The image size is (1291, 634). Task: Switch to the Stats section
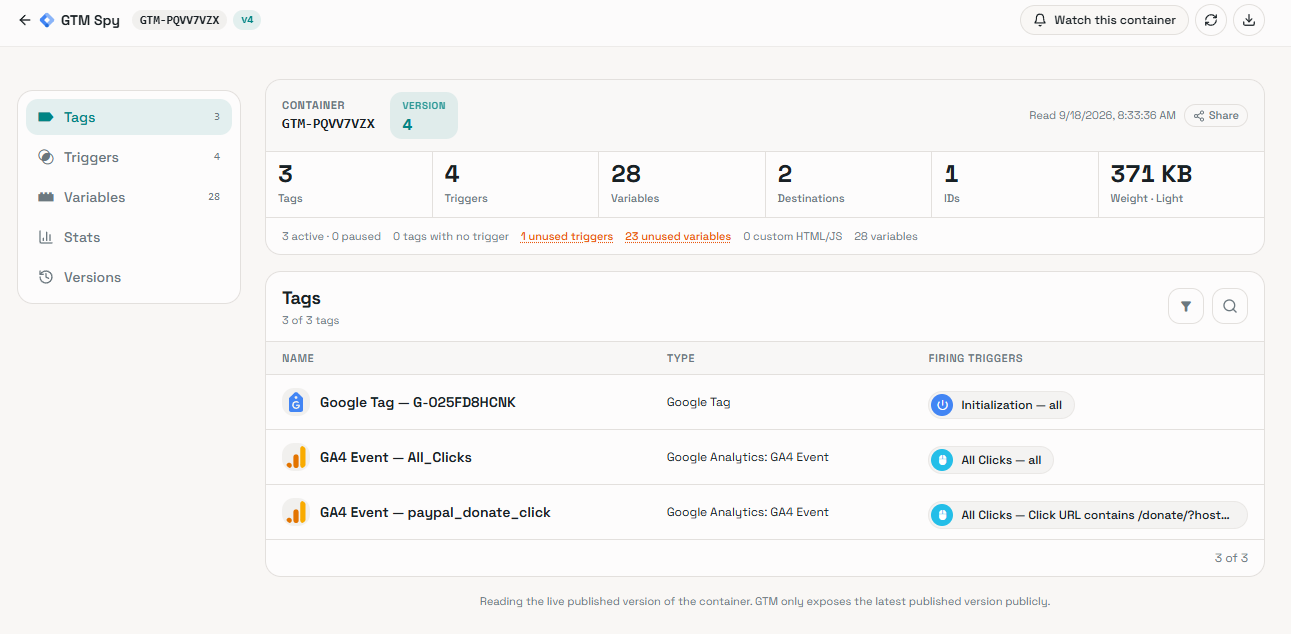(x=129, y=237)
